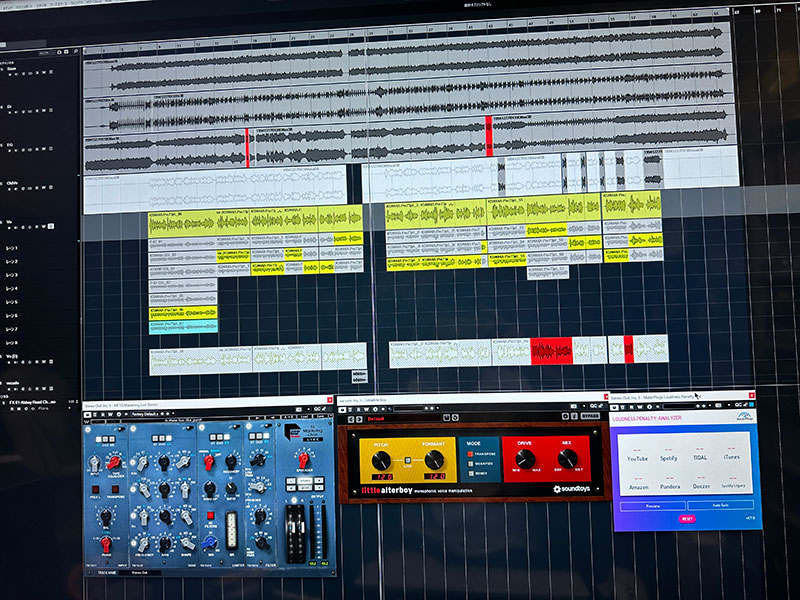The image size is (800, 600).
Task: Click the Drive knob in Little AlterBoy
Action: [524, 459]
